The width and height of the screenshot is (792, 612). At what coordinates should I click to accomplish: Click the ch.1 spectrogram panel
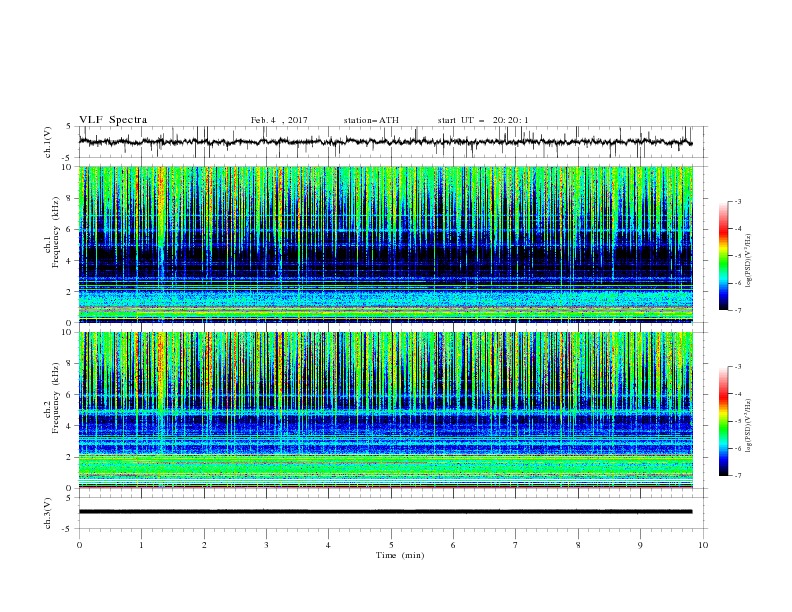(386, 244)
